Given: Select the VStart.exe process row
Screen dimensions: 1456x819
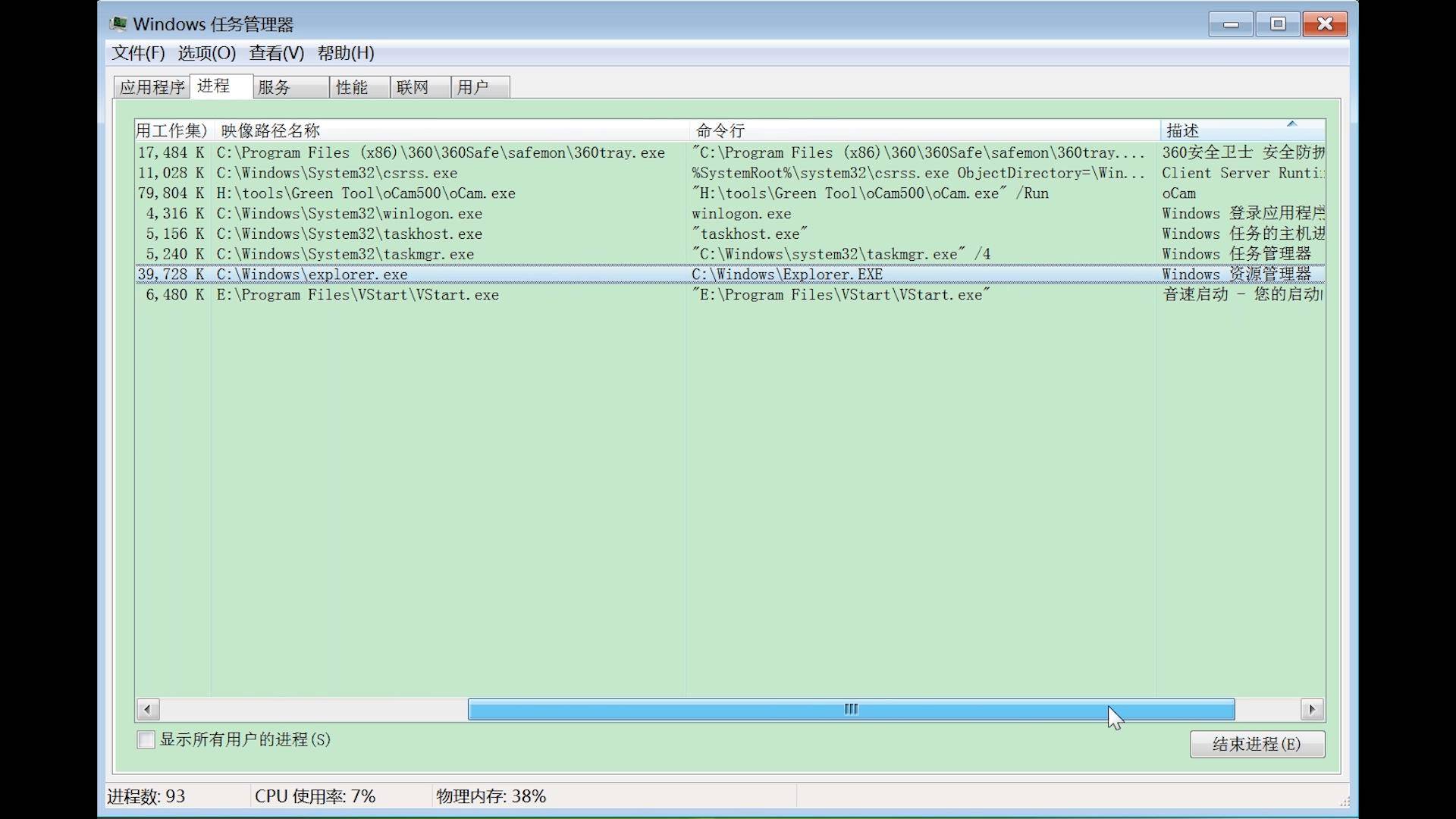Looking at the screenshot, I should point(358,295).
